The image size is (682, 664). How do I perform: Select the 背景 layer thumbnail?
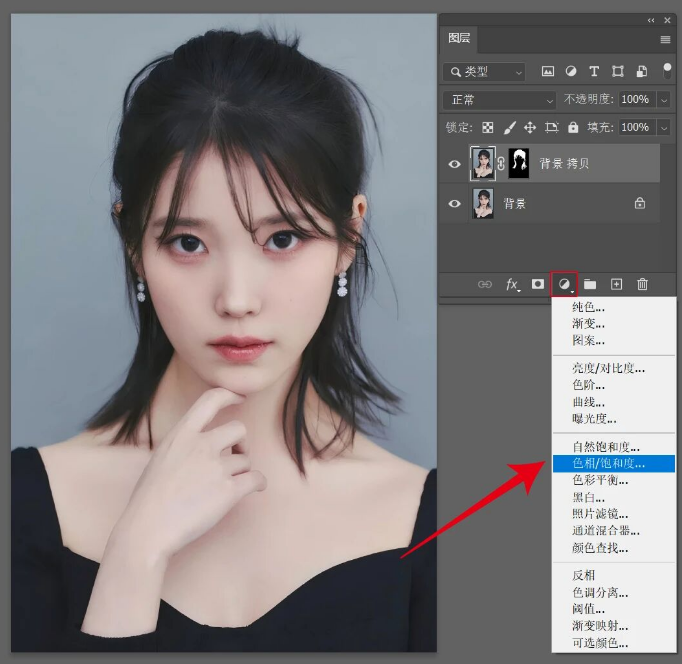point(483,203)
